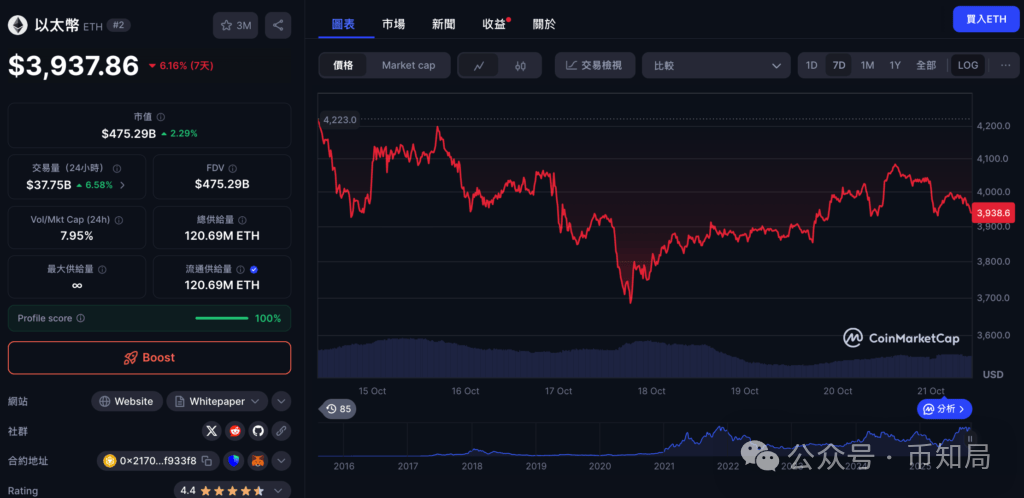Click the 18 Oct date axis label
1024x498 pixels.
[x=651, y=391]
